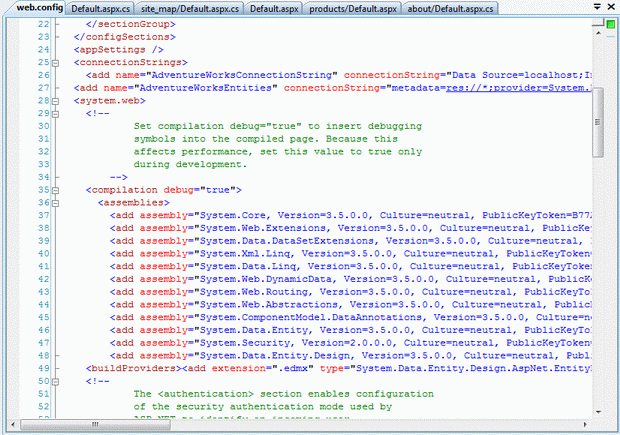Click the green status indicator square
Viewport: 620px width, 435px height.
coord(611,25)
